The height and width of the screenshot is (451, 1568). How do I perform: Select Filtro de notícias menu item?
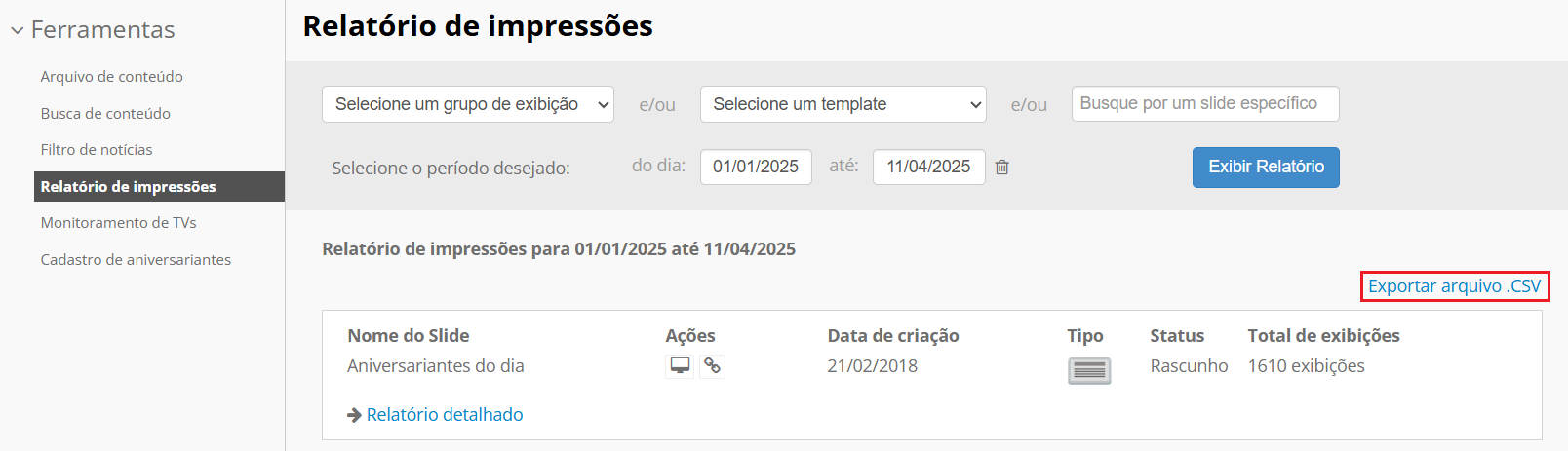97,150
